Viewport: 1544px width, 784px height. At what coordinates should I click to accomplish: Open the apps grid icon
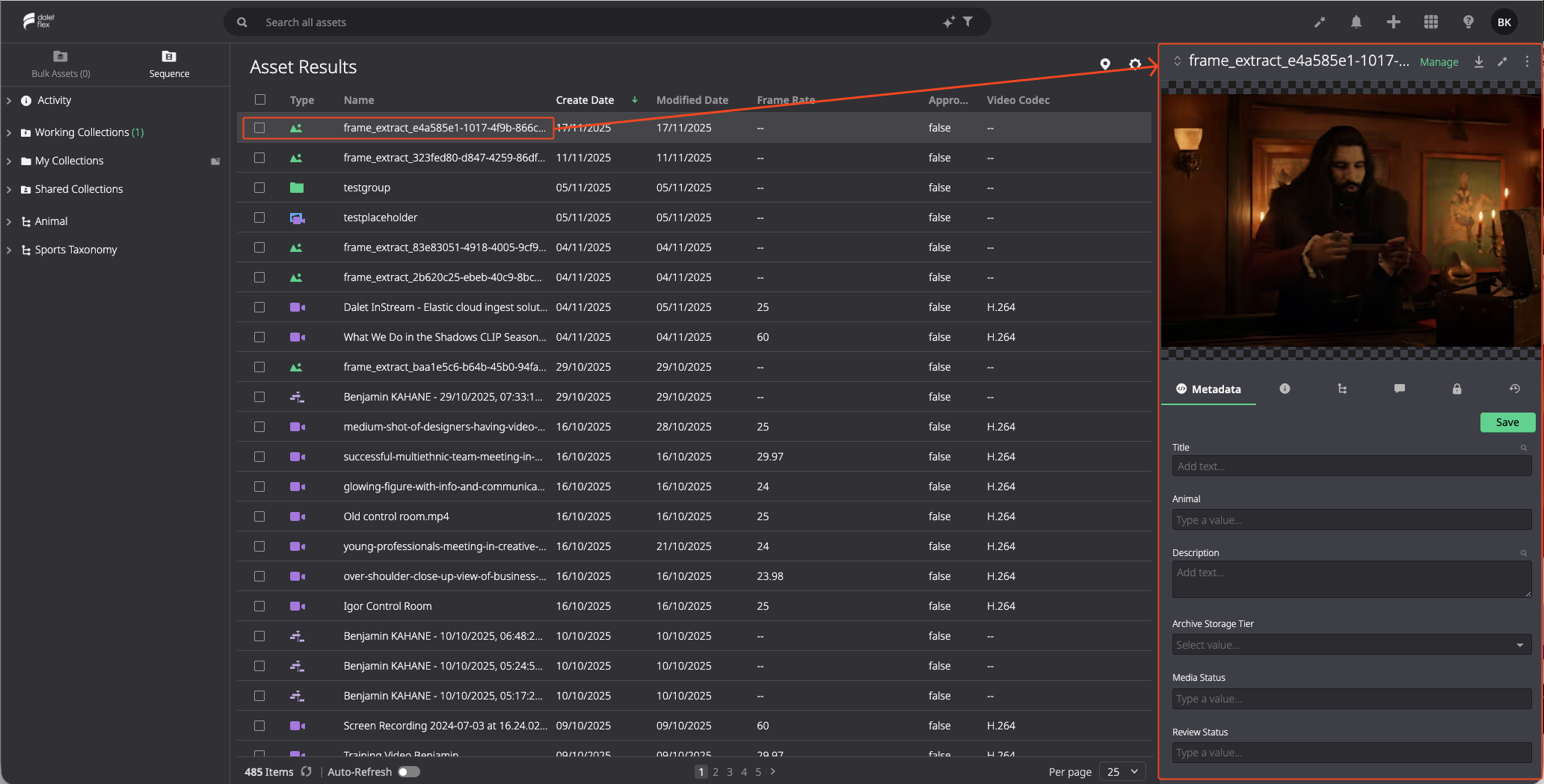click(1431, 22)
